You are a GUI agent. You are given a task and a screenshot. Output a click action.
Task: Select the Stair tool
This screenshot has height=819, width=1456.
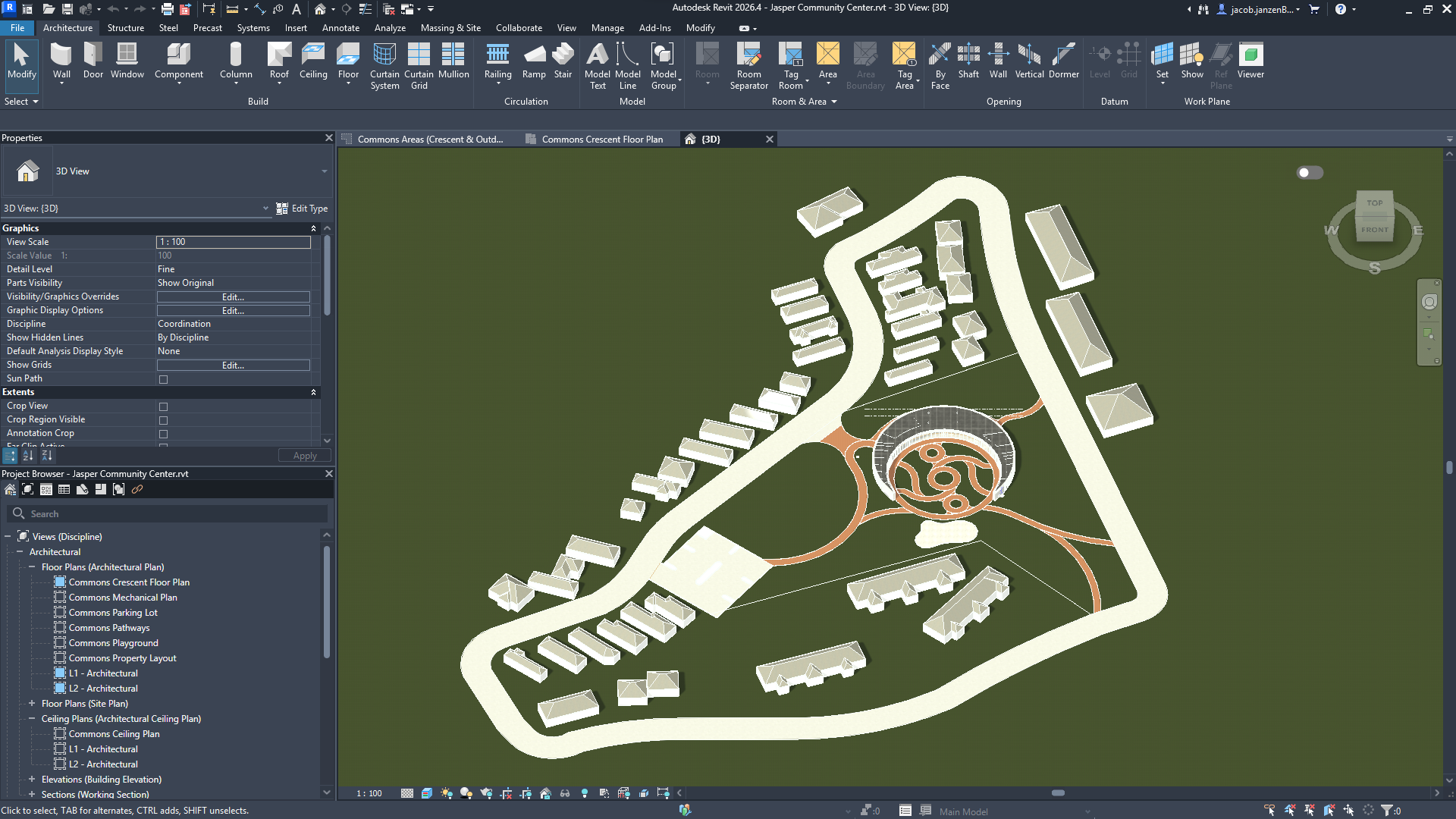coord(563,61)
